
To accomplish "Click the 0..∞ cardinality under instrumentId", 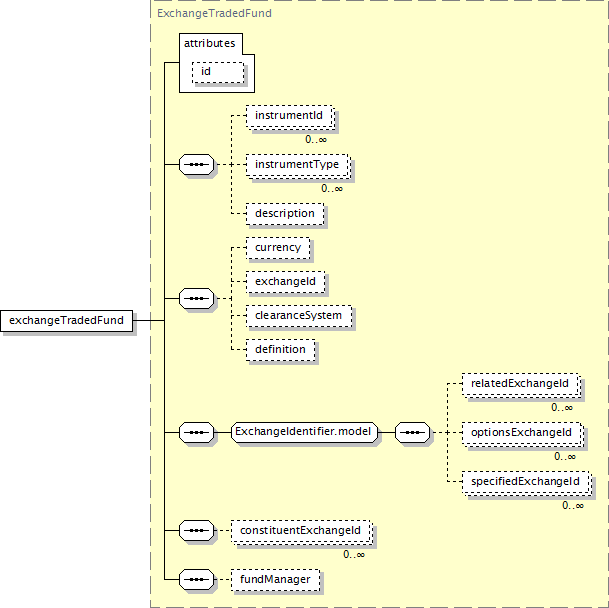I will [316, 139].
